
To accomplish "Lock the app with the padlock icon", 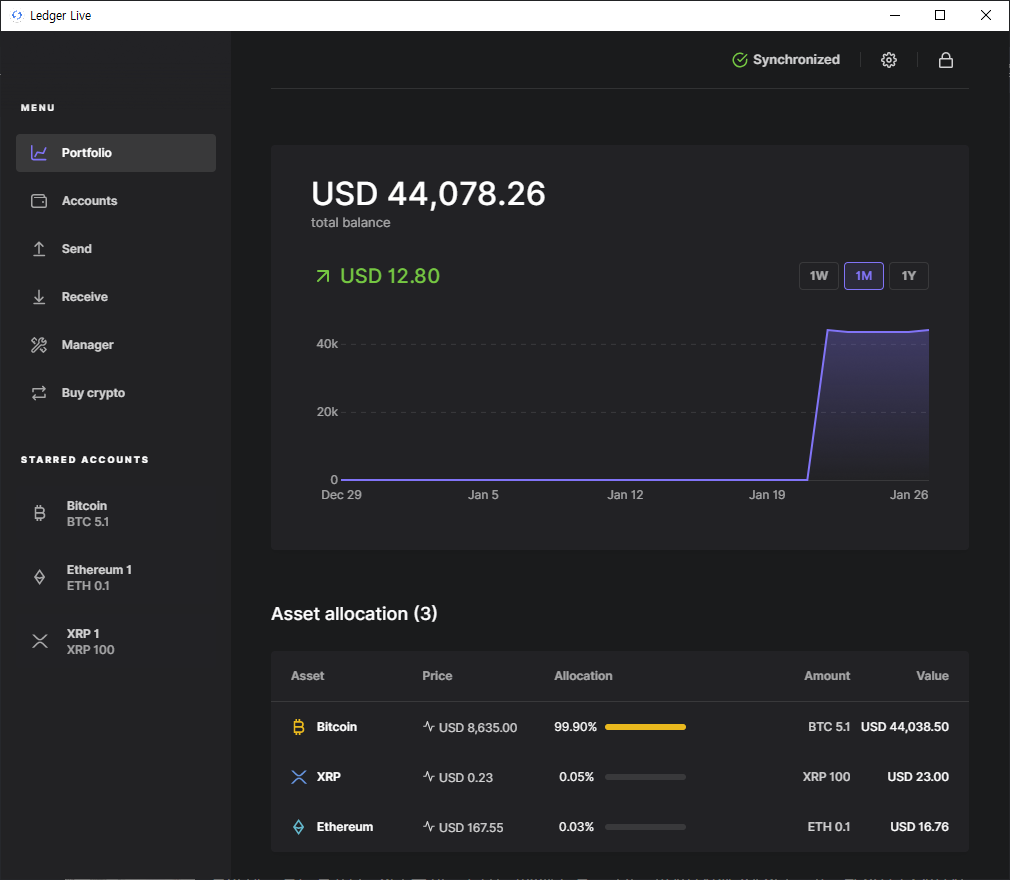I will (946, 60).
